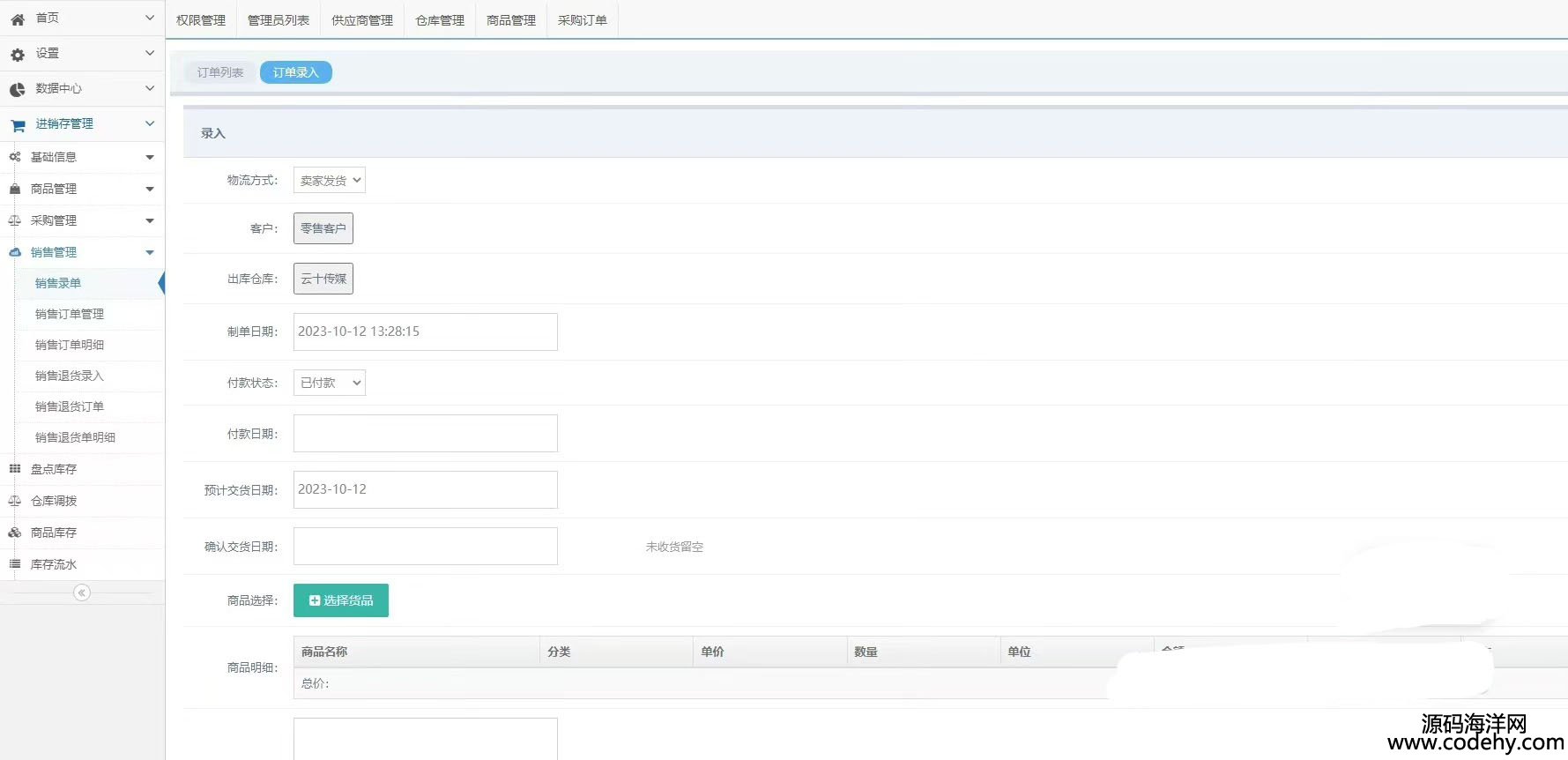Click the 总价 row label
Image resolution: width=1568 pixels, height=760 pixels.
tap(315, 683)
